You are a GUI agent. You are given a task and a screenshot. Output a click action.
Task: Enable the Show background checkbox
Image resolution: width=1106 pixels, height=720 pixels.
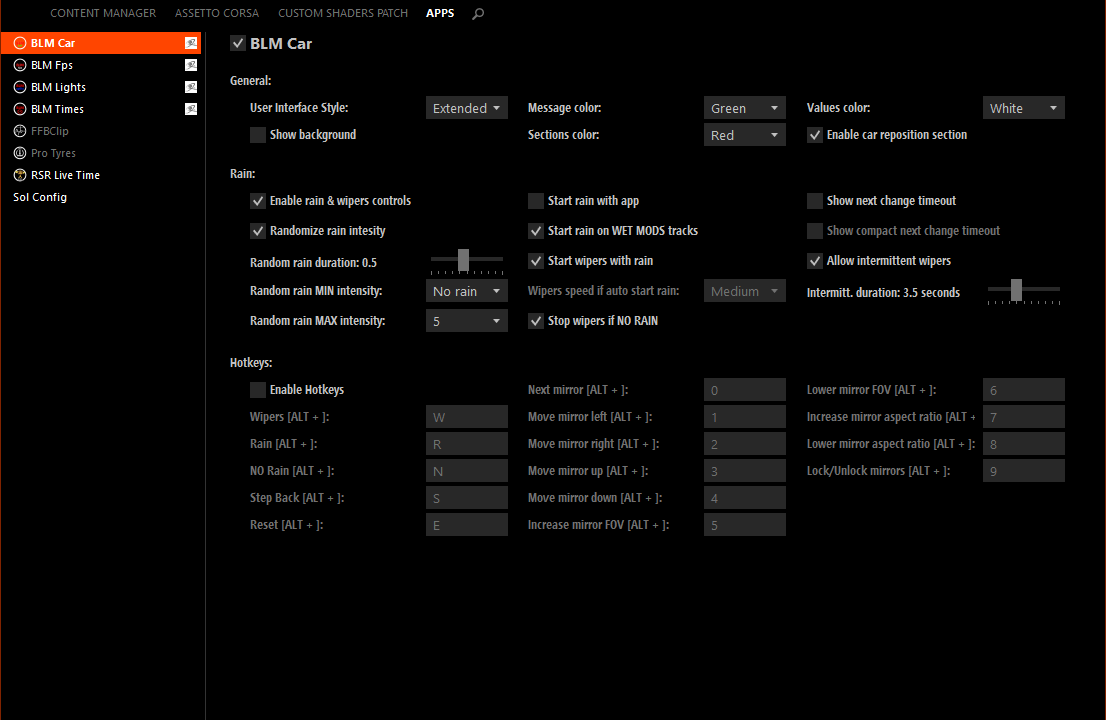pyautogui.click(x=257, y=135)
